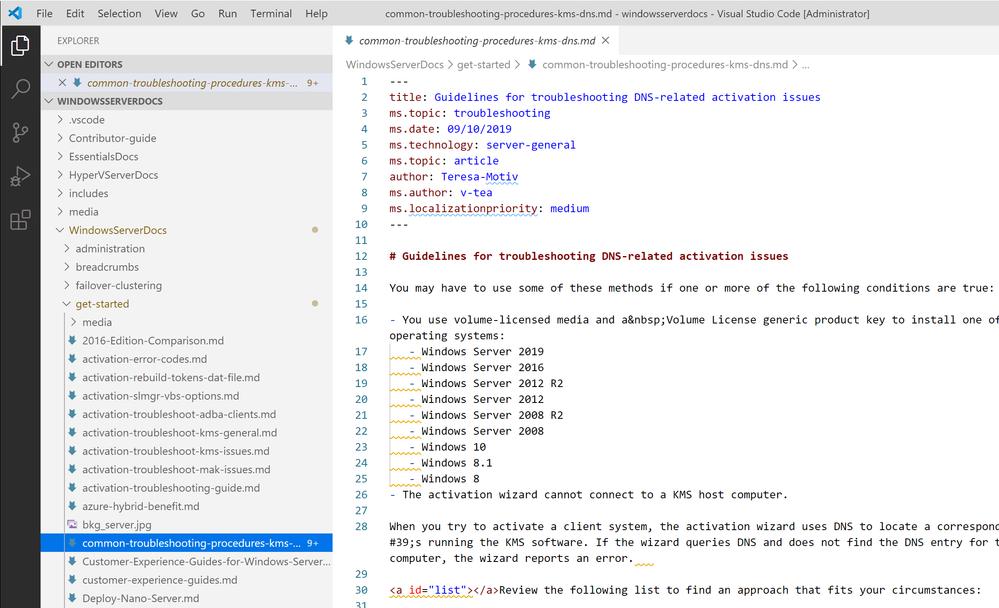The image size is (999, 608).
Task: Open the Go menu
Action: pos(198,13)
